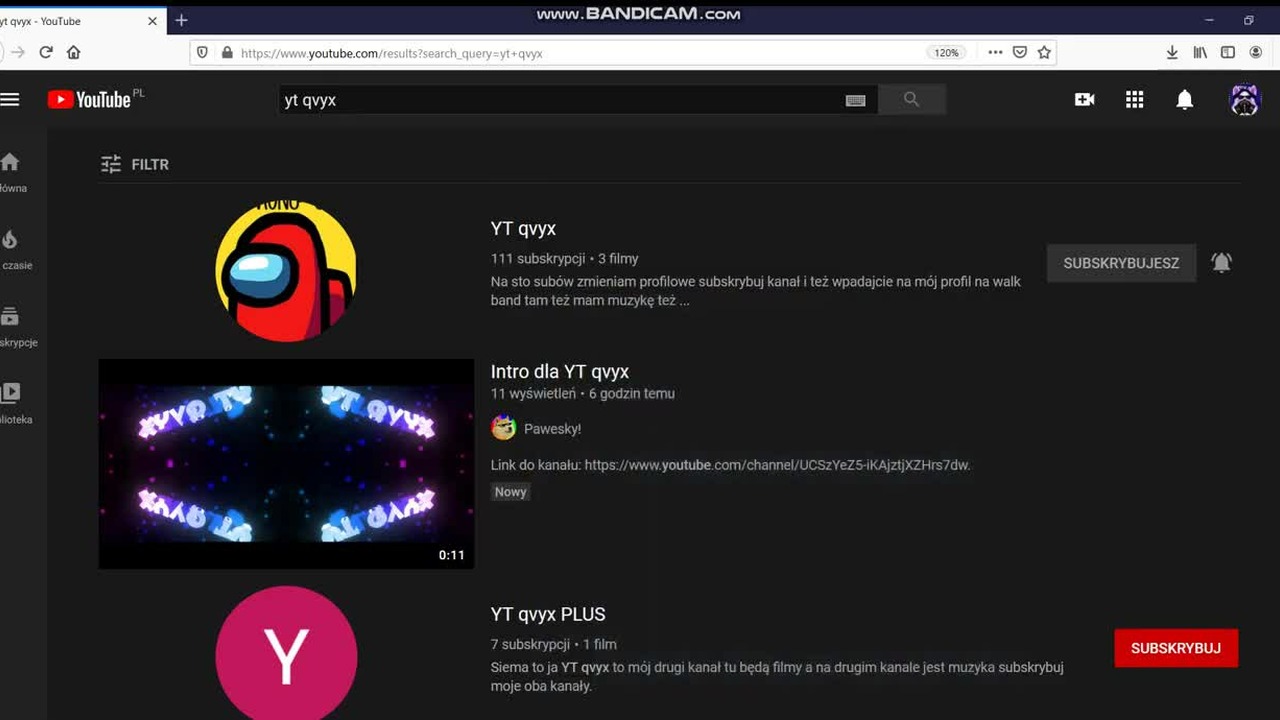The image size is (1280, 720).
Task: Open the on-screen keyboard icon in search box
Action: [x=855, y=100]
